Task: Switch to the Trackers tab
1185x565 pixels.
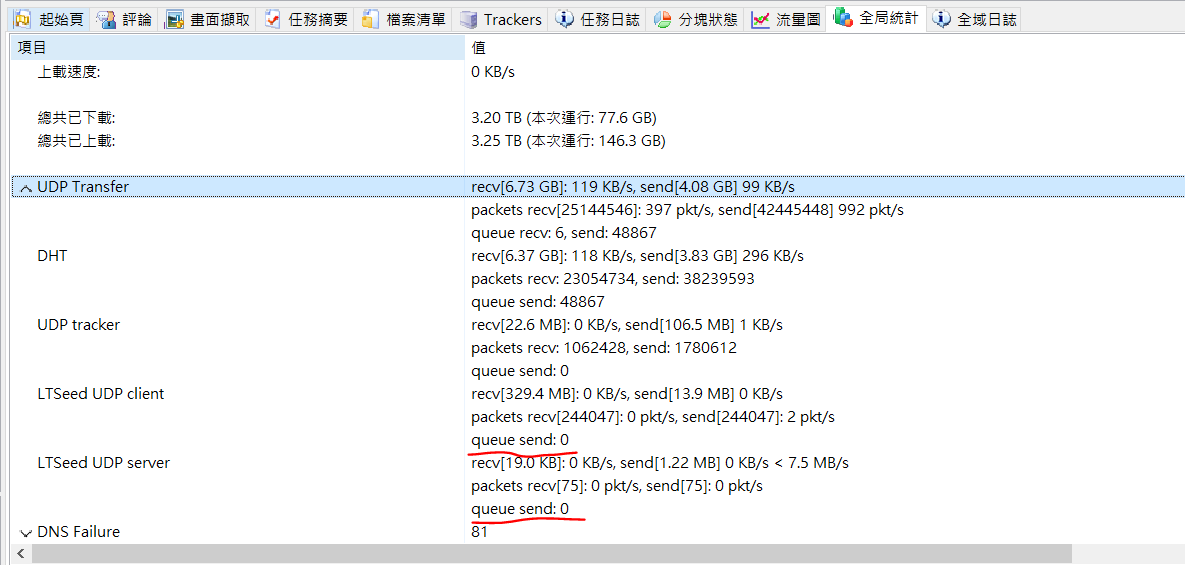Action: click(502, 19)
